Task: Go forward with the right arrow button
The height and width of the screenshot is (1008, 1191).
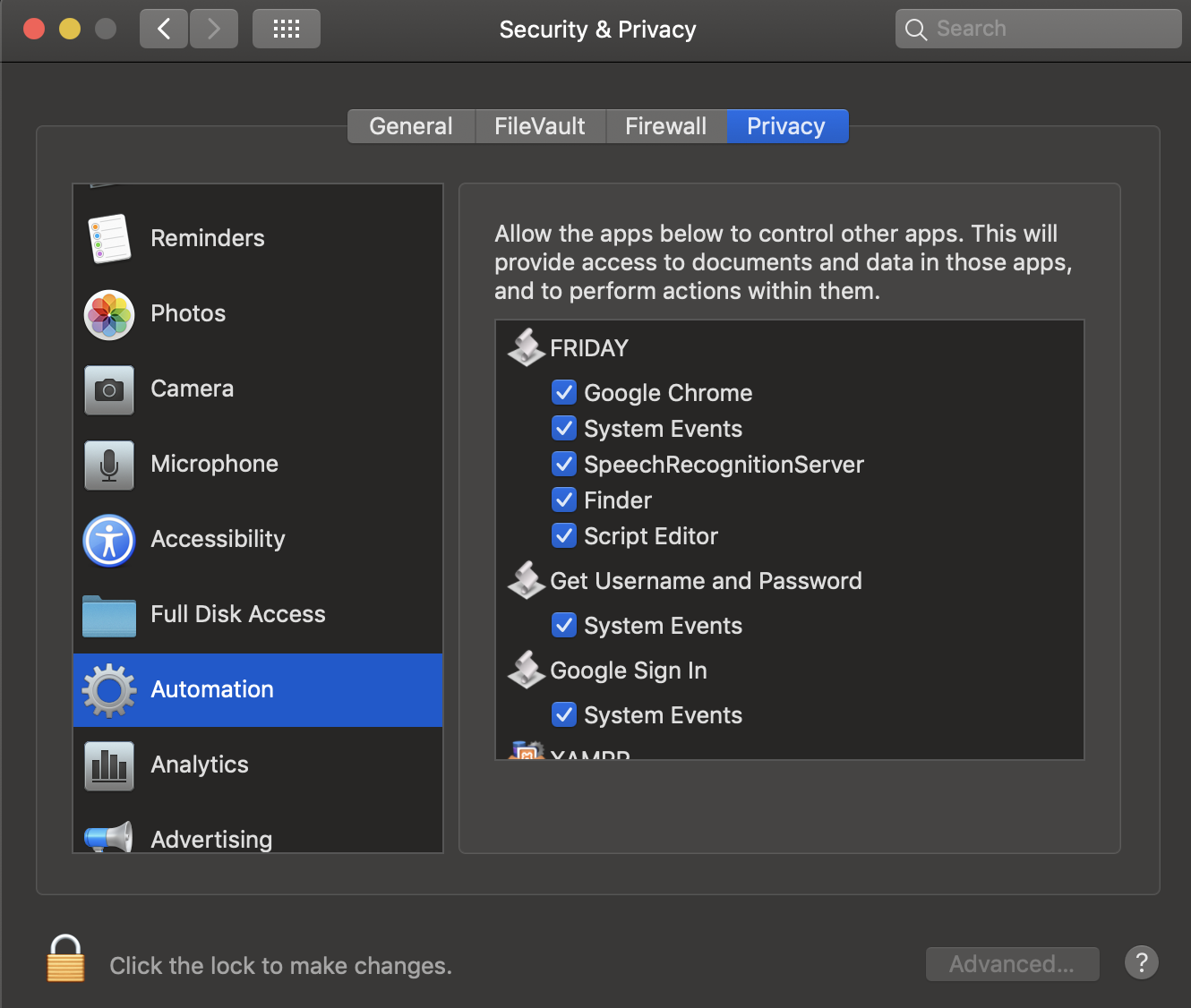Action: 214,29
